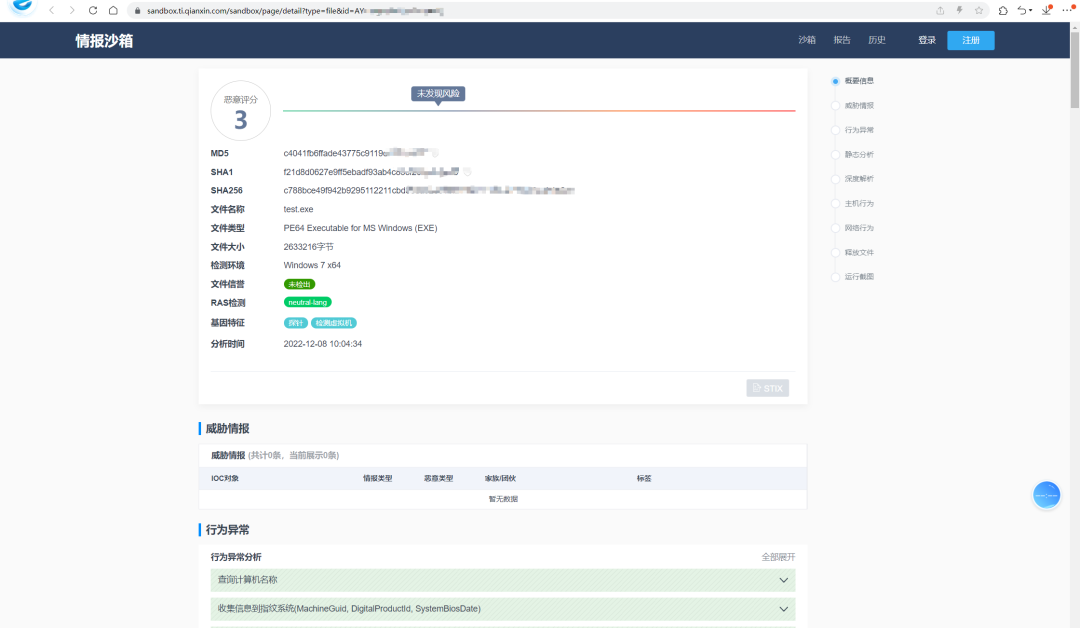1080x628 pixels.
Task: Go to the browser home icon
Action: (113, 10)
